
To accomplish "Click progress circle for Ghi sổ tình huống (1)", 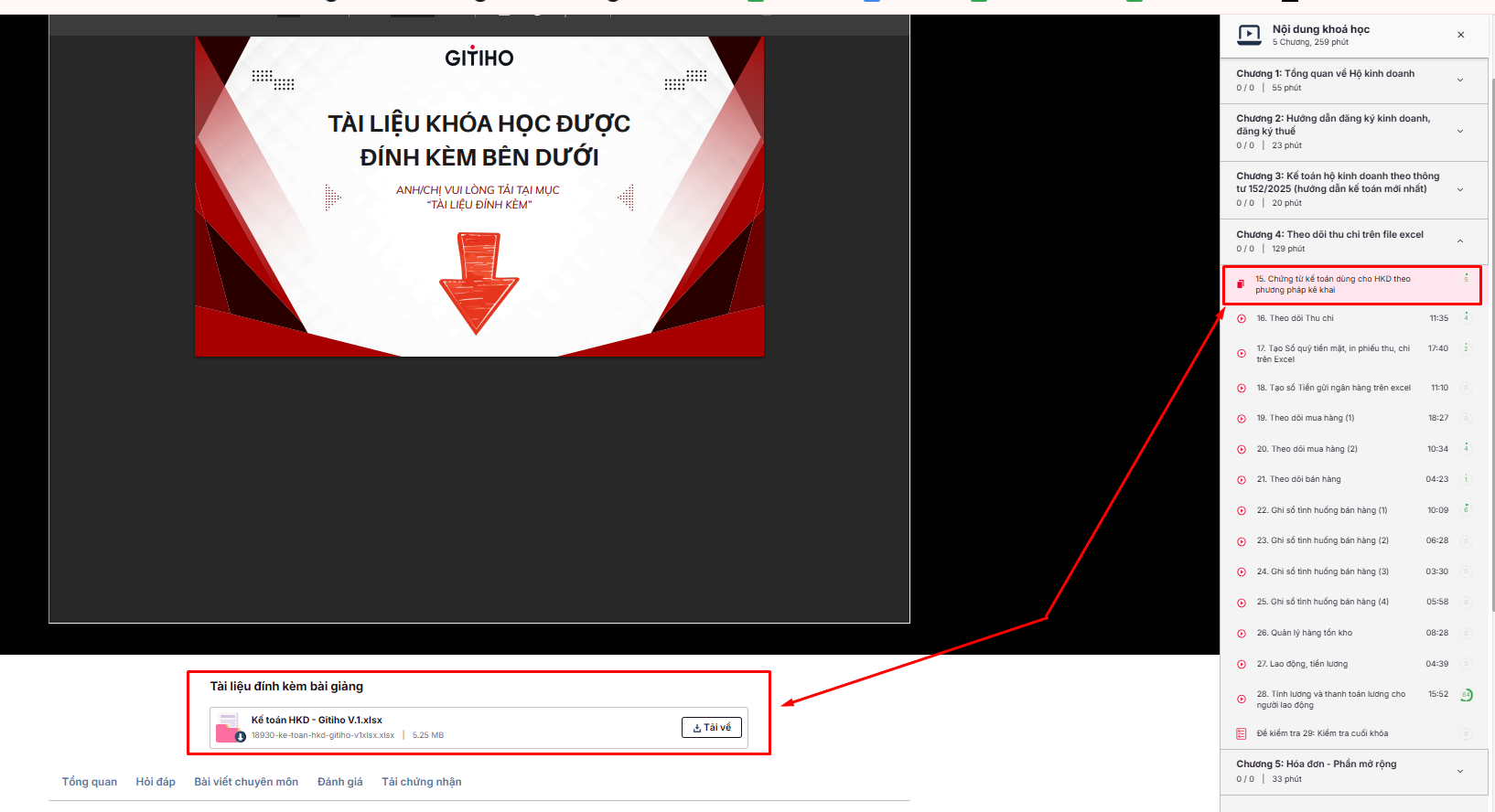I will pos(1466,509).
